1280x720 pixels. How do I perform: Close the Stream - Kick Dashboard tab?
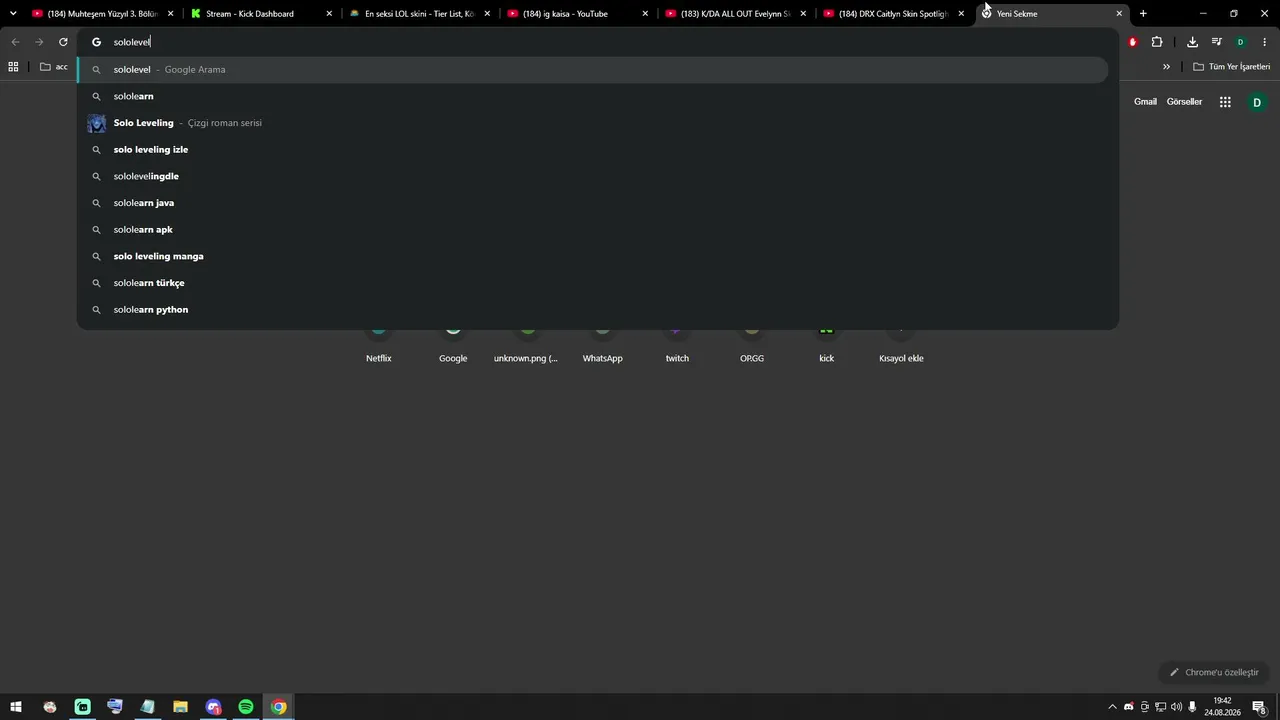(x=329, y=14)
